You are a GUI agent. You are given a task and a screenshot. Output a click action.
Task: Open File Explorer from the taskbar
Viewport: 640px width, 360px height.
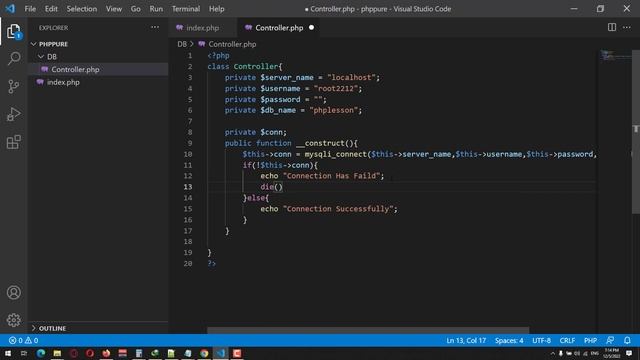[57, 353]
